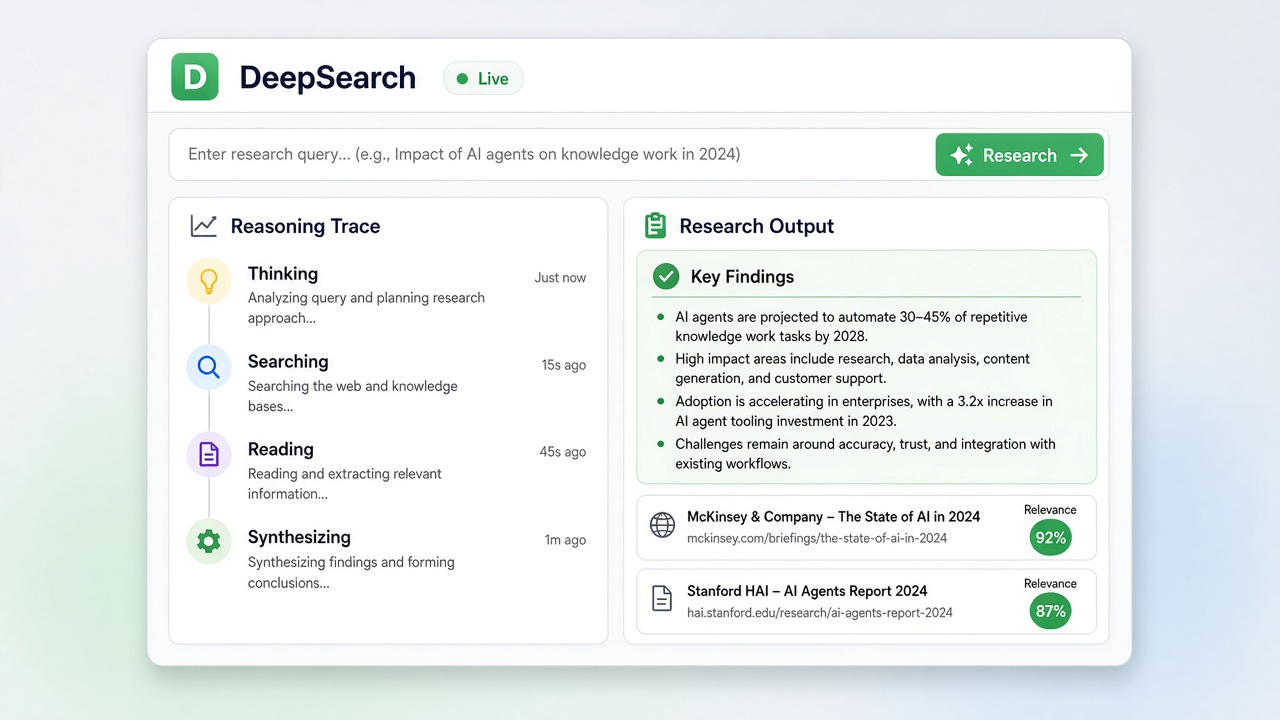Select the Reading step title
The image size is (1280, 720).
[281, 449]
